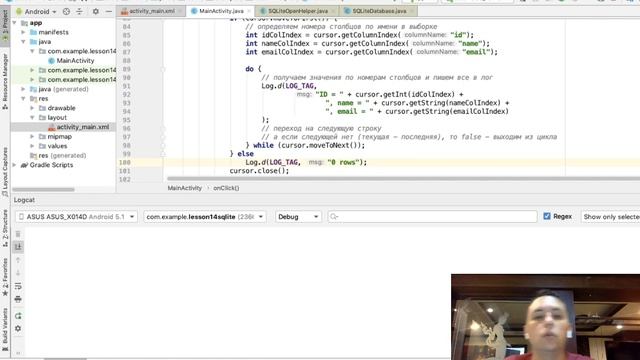
Task: Click the Gradle Scripts icon in the tree
Action: tap(24, 165)
